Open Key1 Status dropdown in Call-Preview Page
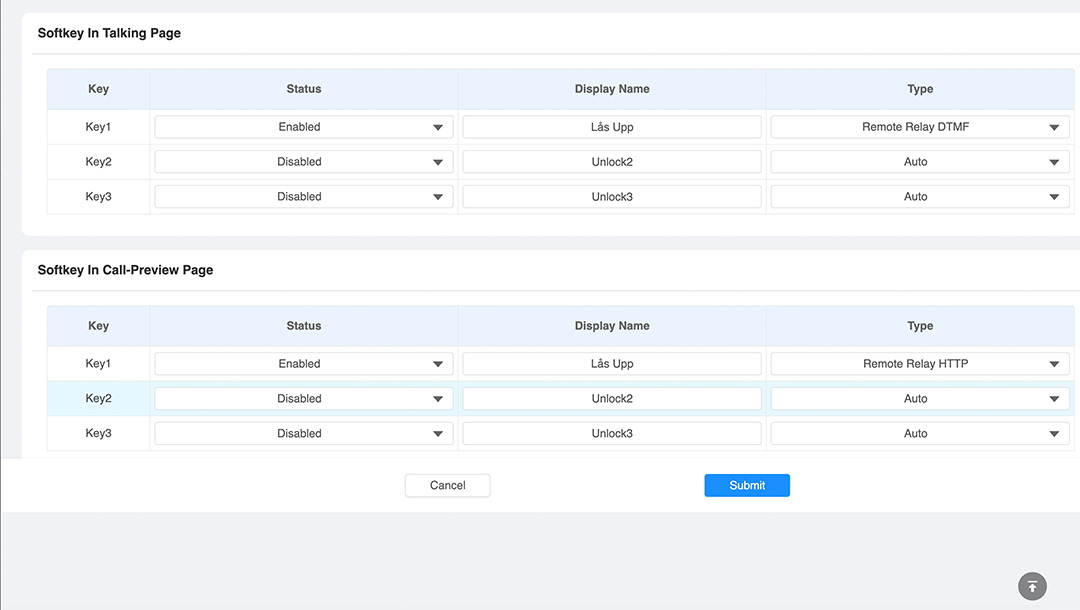1080x610 pixels. [x=303, y=364]
